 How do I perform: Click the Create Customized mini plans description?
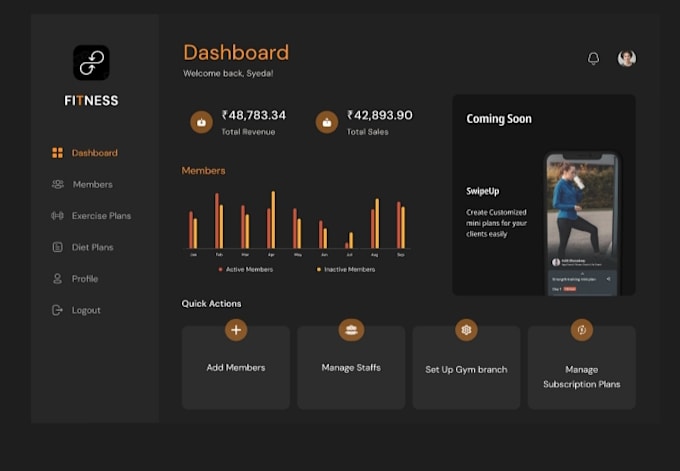click(x=497, y=223)
